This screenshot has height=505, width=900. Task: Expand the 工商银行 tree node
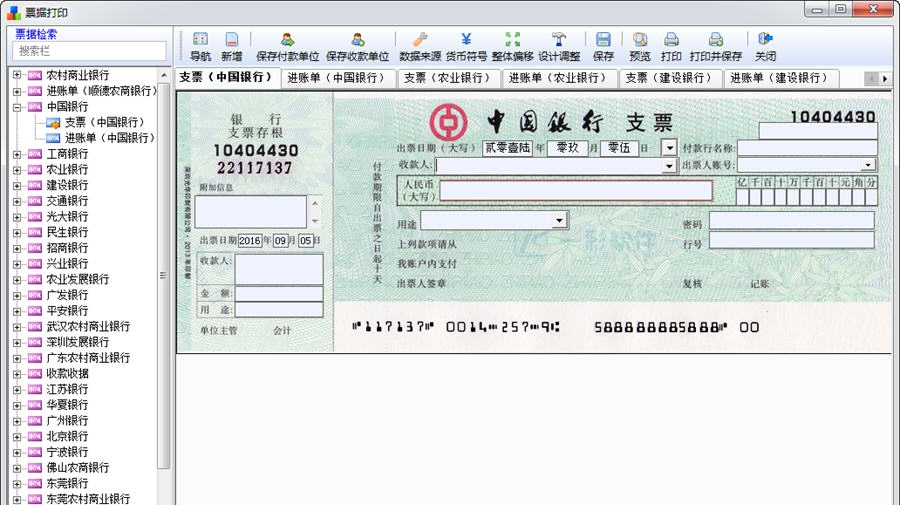17,154
